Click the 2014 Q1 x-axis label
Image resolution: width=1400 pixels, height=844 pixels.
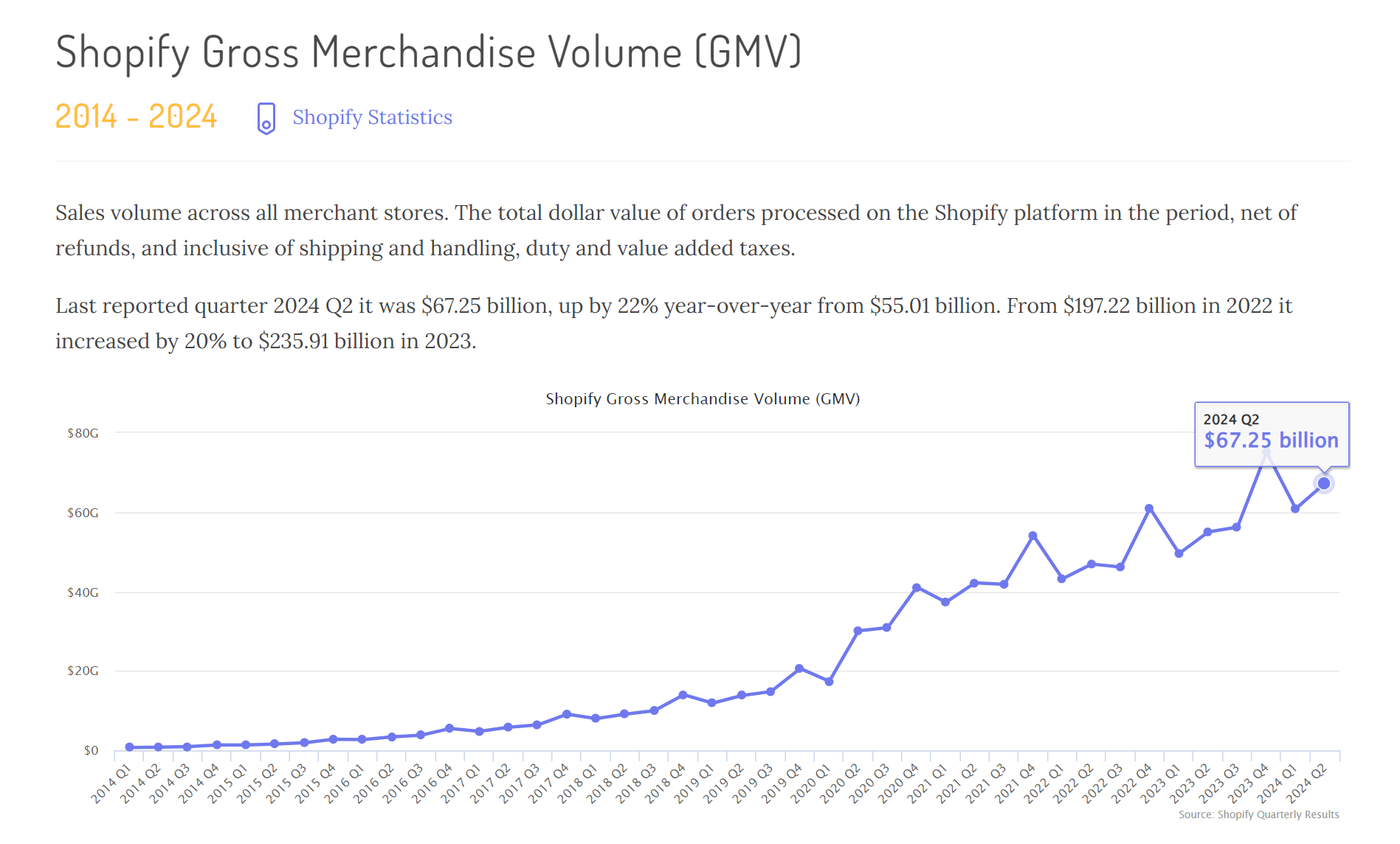coord(111,784)
